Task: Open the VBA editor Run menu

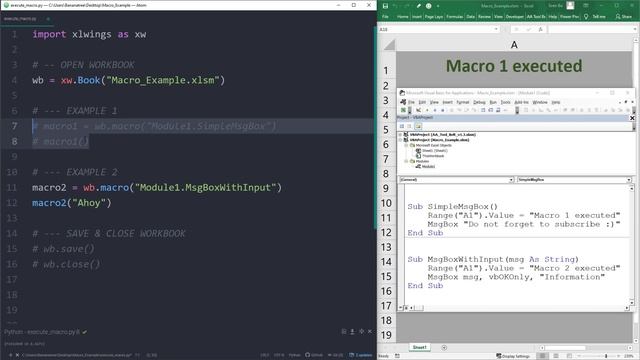Action: pos(493,102)
